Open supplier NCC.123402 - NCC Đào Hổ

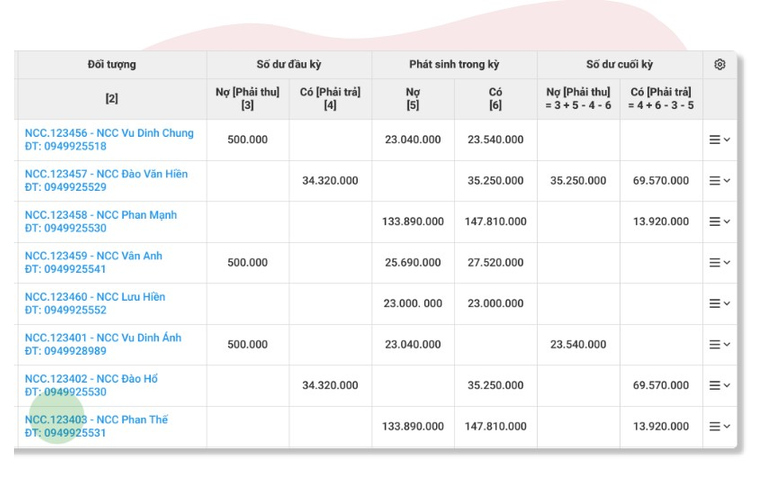(x=91, y=379)
